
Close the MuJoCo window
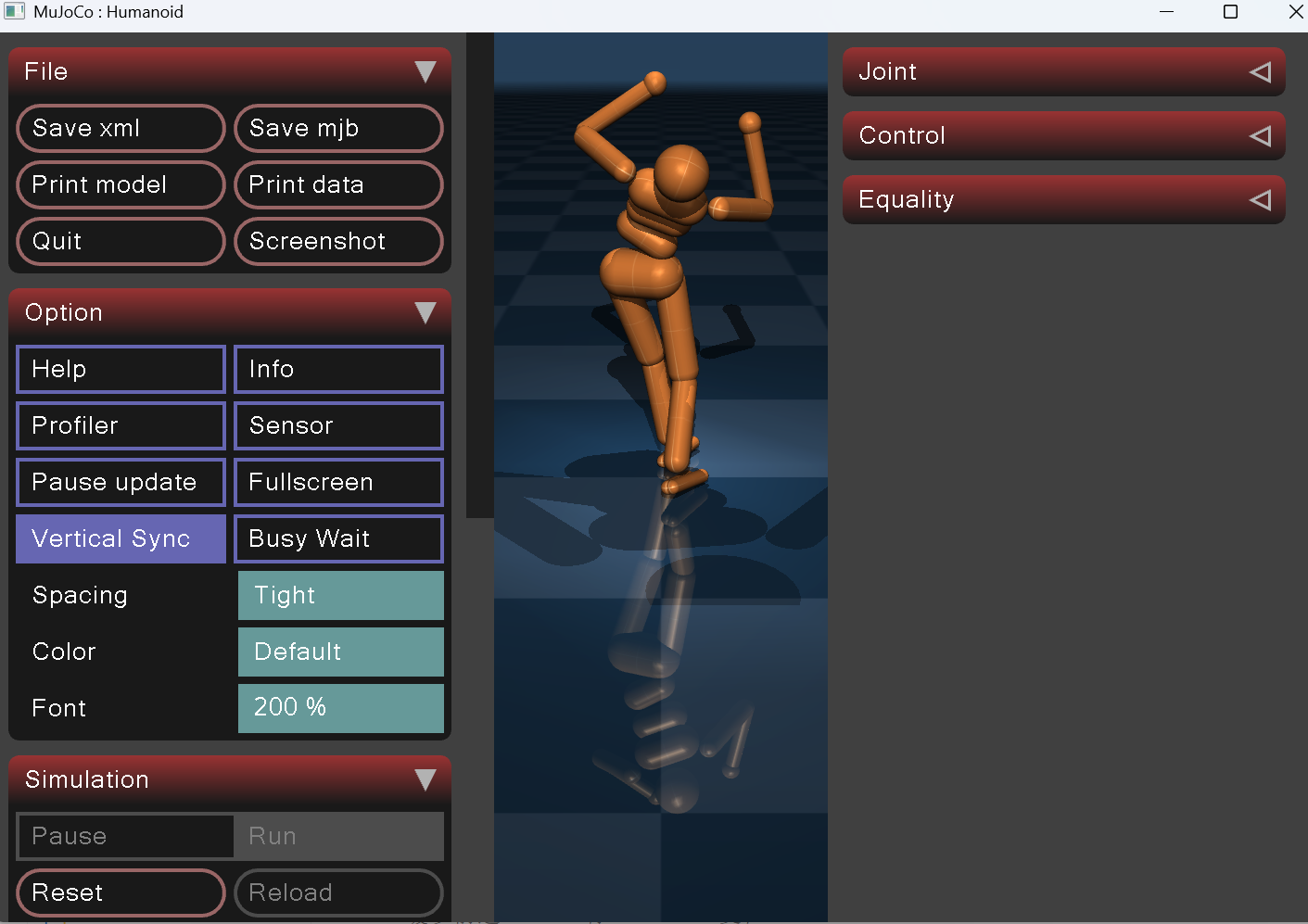(1295, 12)
